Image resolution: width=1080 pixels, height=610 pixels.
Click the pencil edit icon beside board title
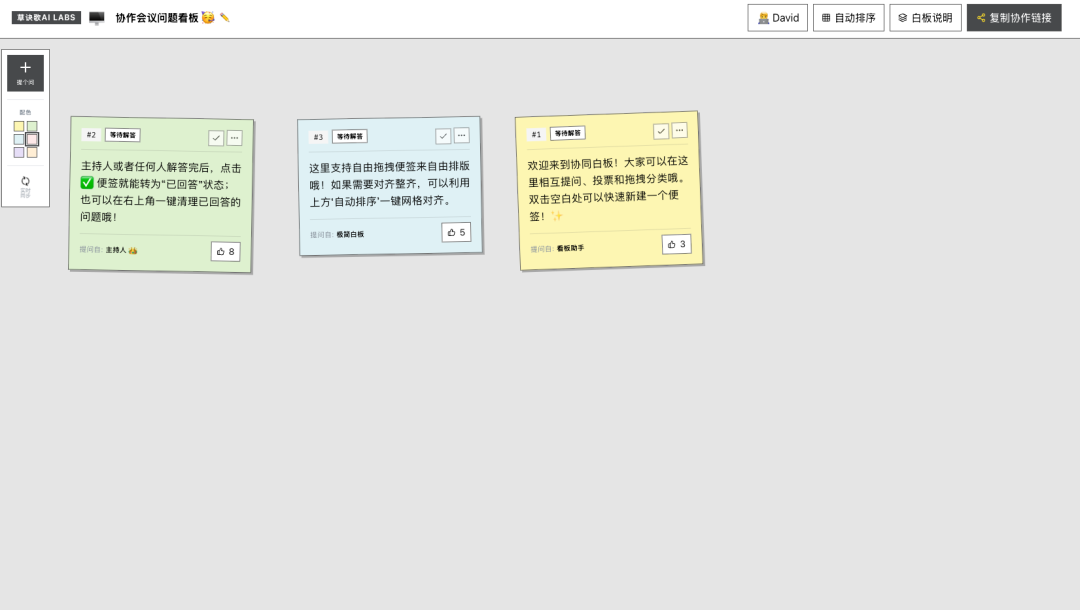tap(225, 18)
